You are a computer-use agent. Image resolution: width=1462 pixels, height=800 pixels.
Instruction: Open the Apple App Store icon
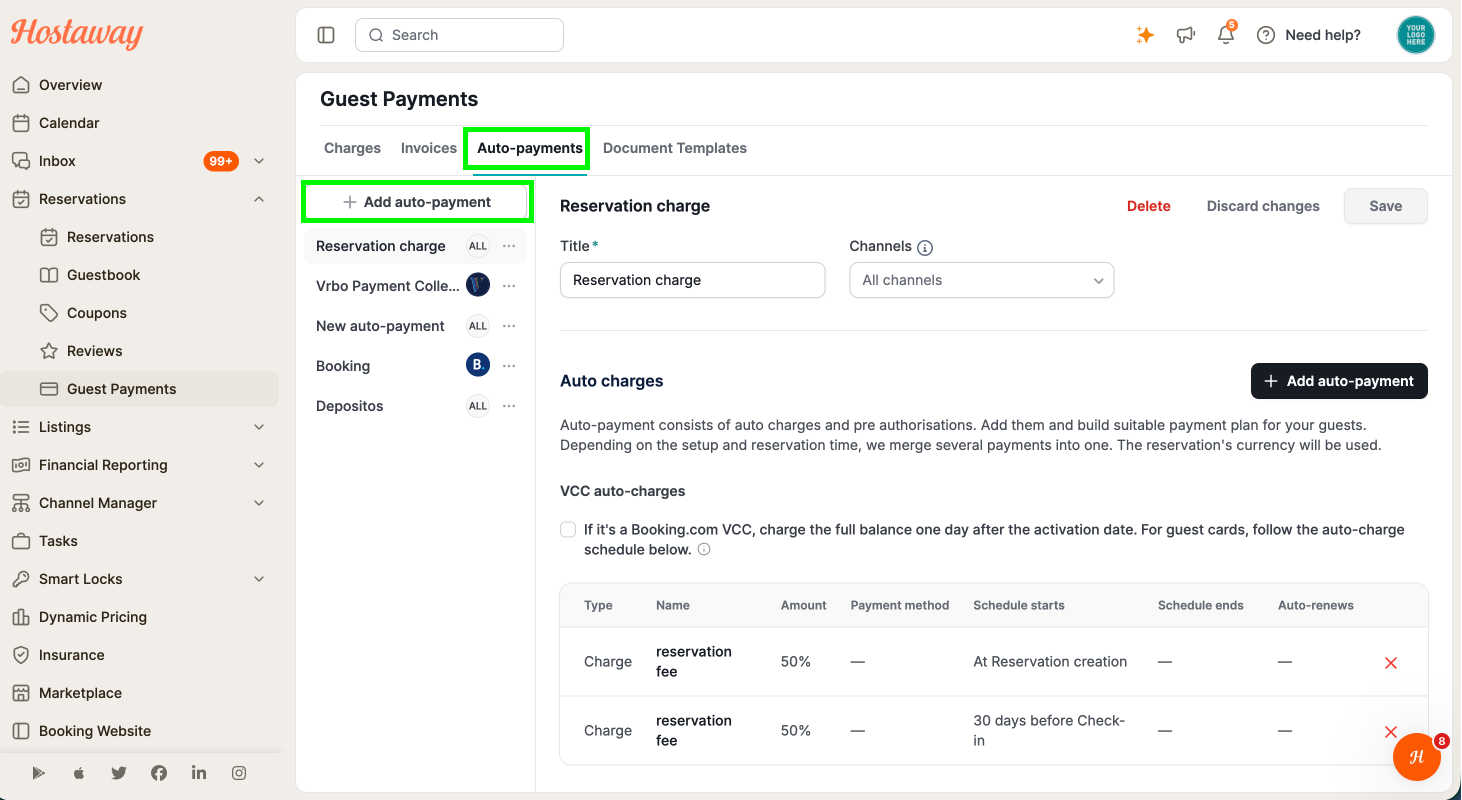[x=79, y=773]
